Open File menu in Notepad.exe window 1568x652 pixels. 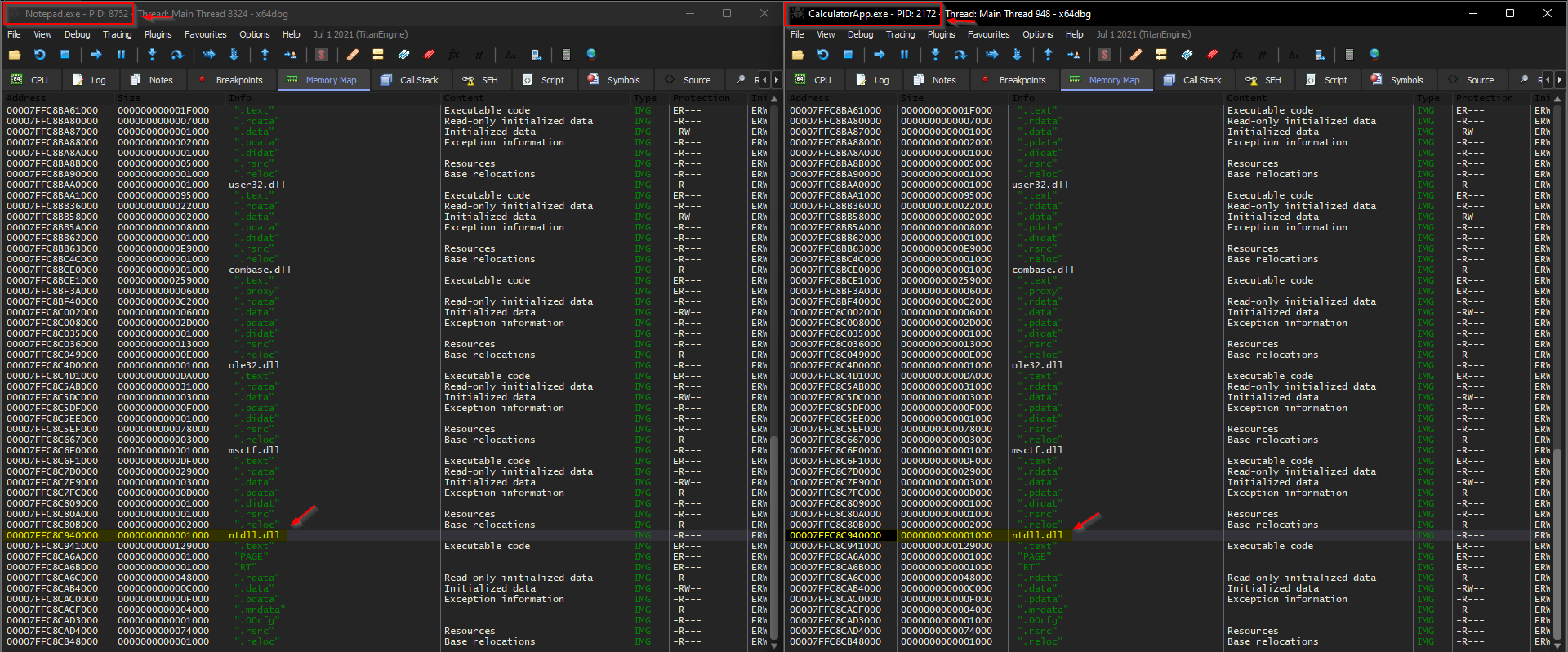click(15, 34)
